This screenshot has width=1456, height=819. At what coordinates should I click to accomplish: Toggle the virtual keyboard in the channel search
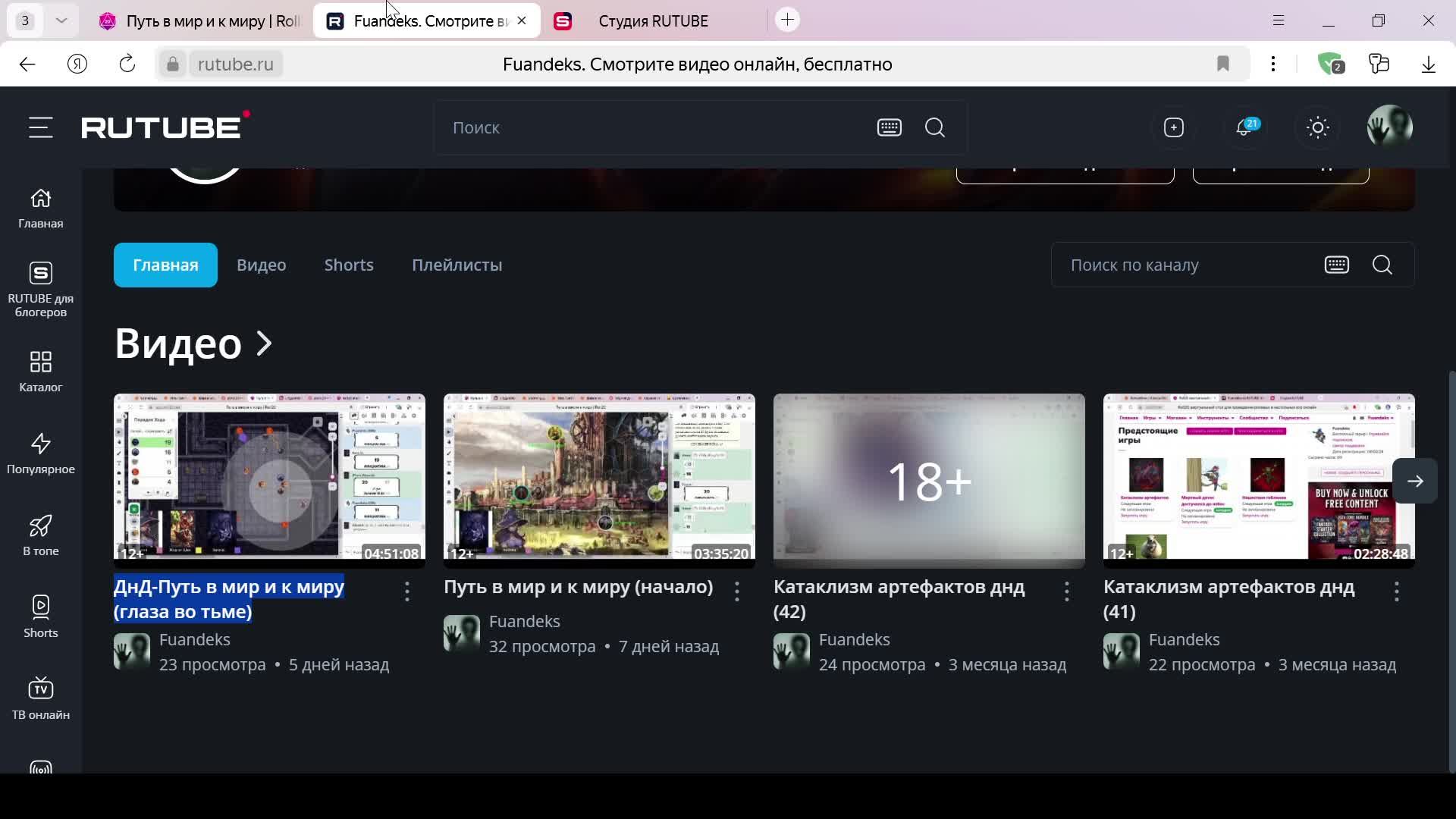1336,265
